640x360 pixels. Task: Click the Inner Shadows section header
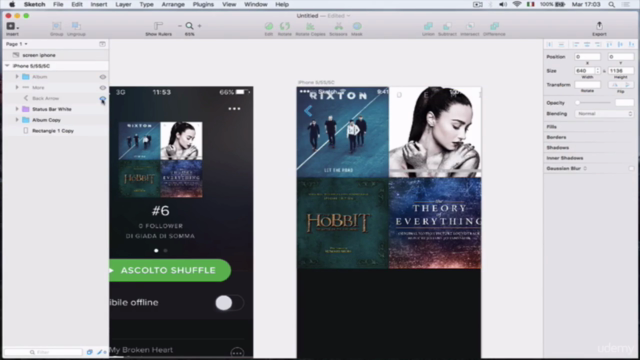tap(565, 158)
